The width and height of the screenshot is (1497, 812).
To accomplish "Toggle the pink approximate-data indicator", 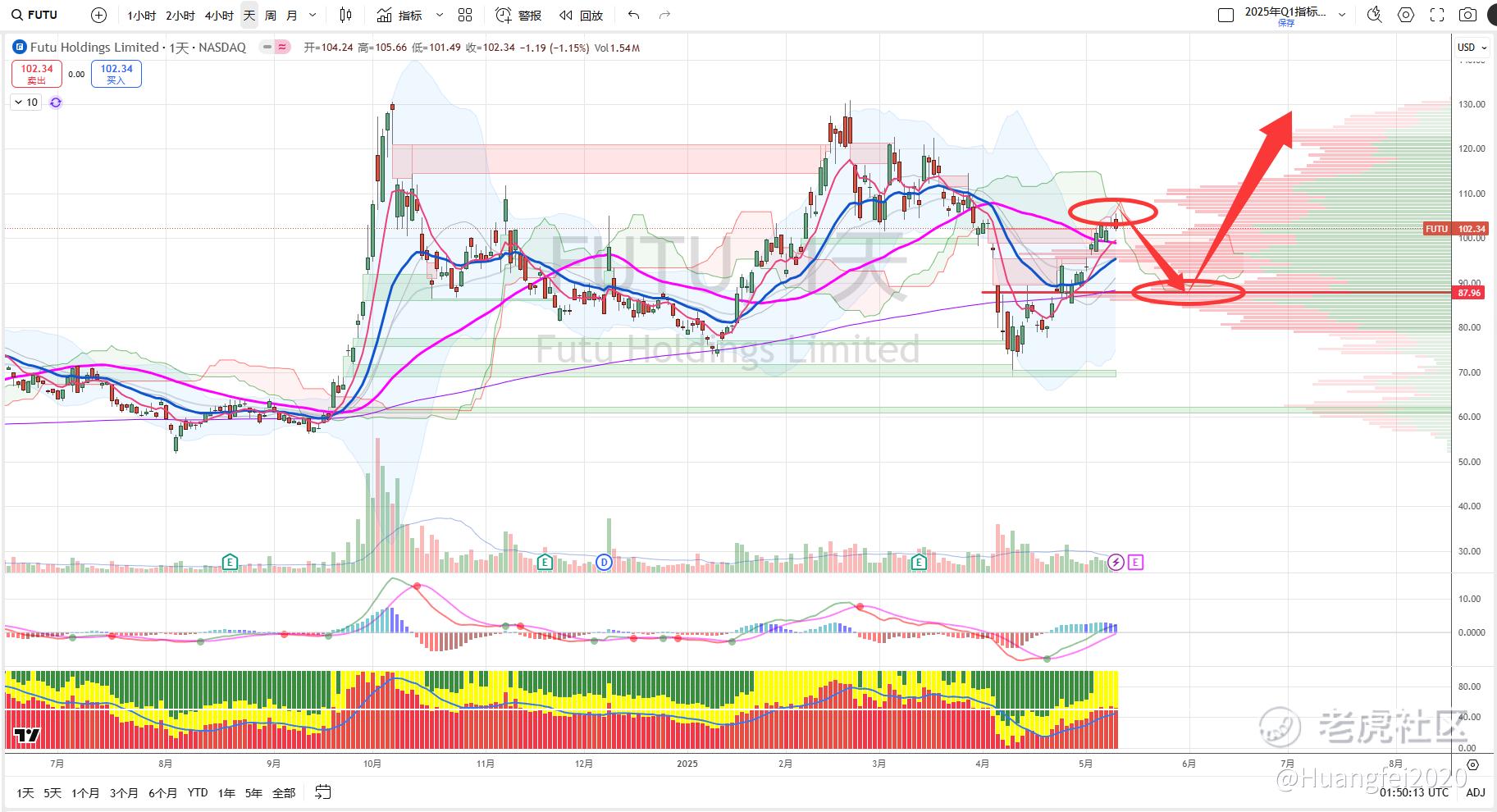I will click(x=283, y=48).
